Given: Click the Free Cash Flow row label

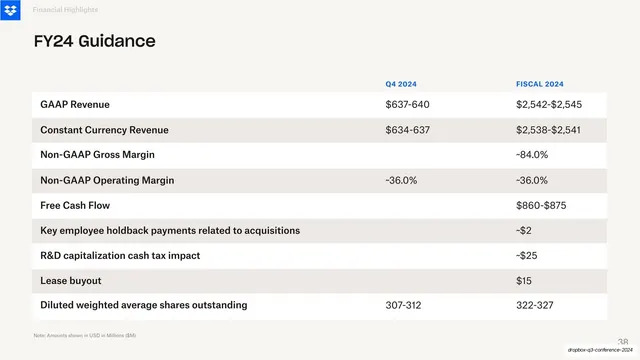Looking at the screenshot, I should tap(75, 205).
